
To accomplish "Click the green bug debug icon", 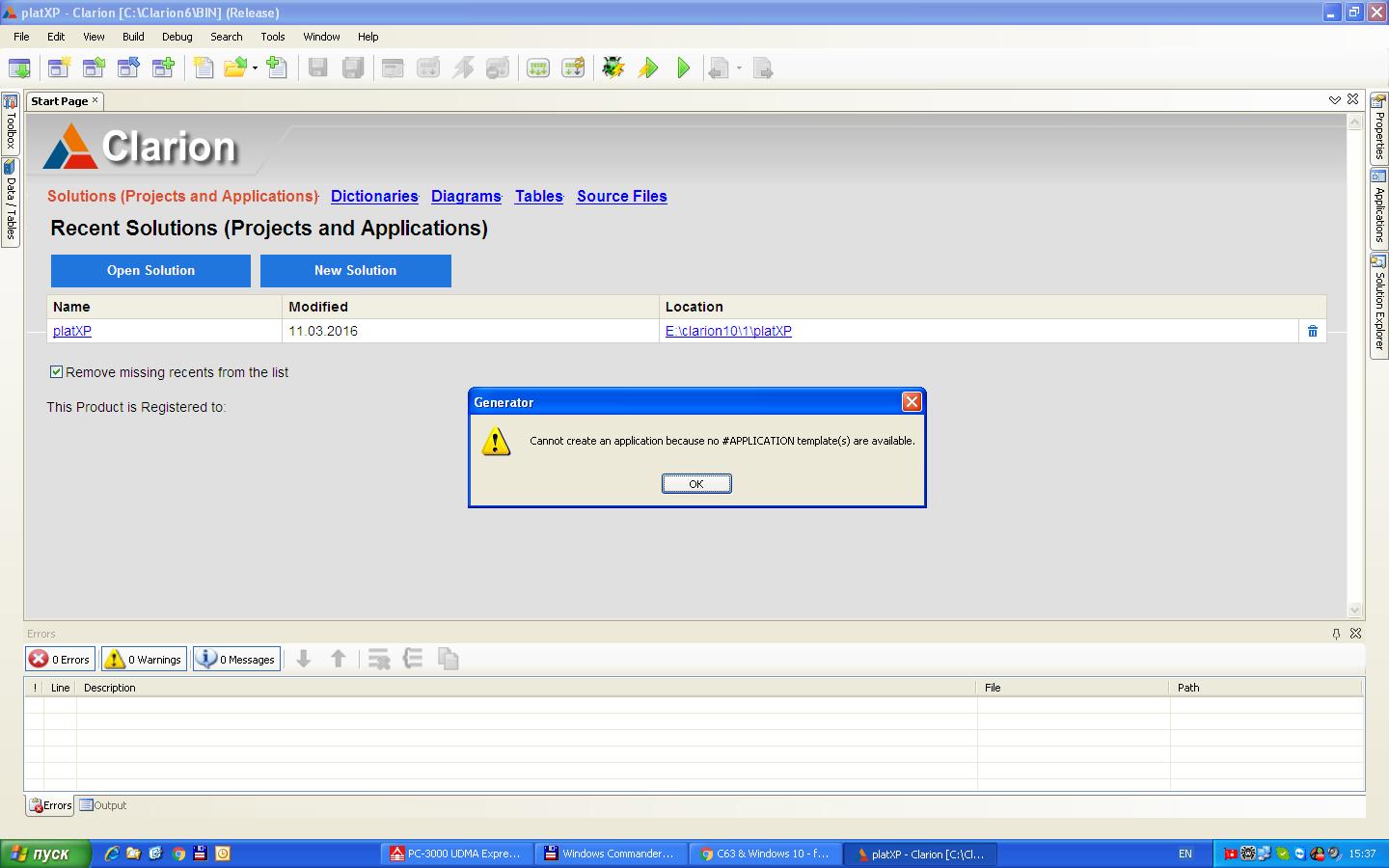I will (613, 68).
